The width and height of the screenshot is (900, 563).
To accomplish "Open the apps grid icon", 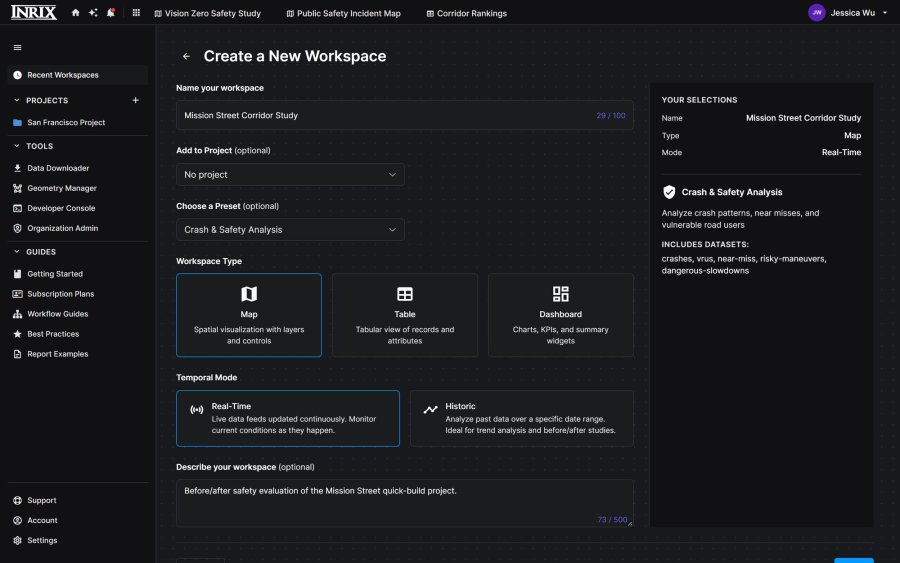I will (136, 13).
